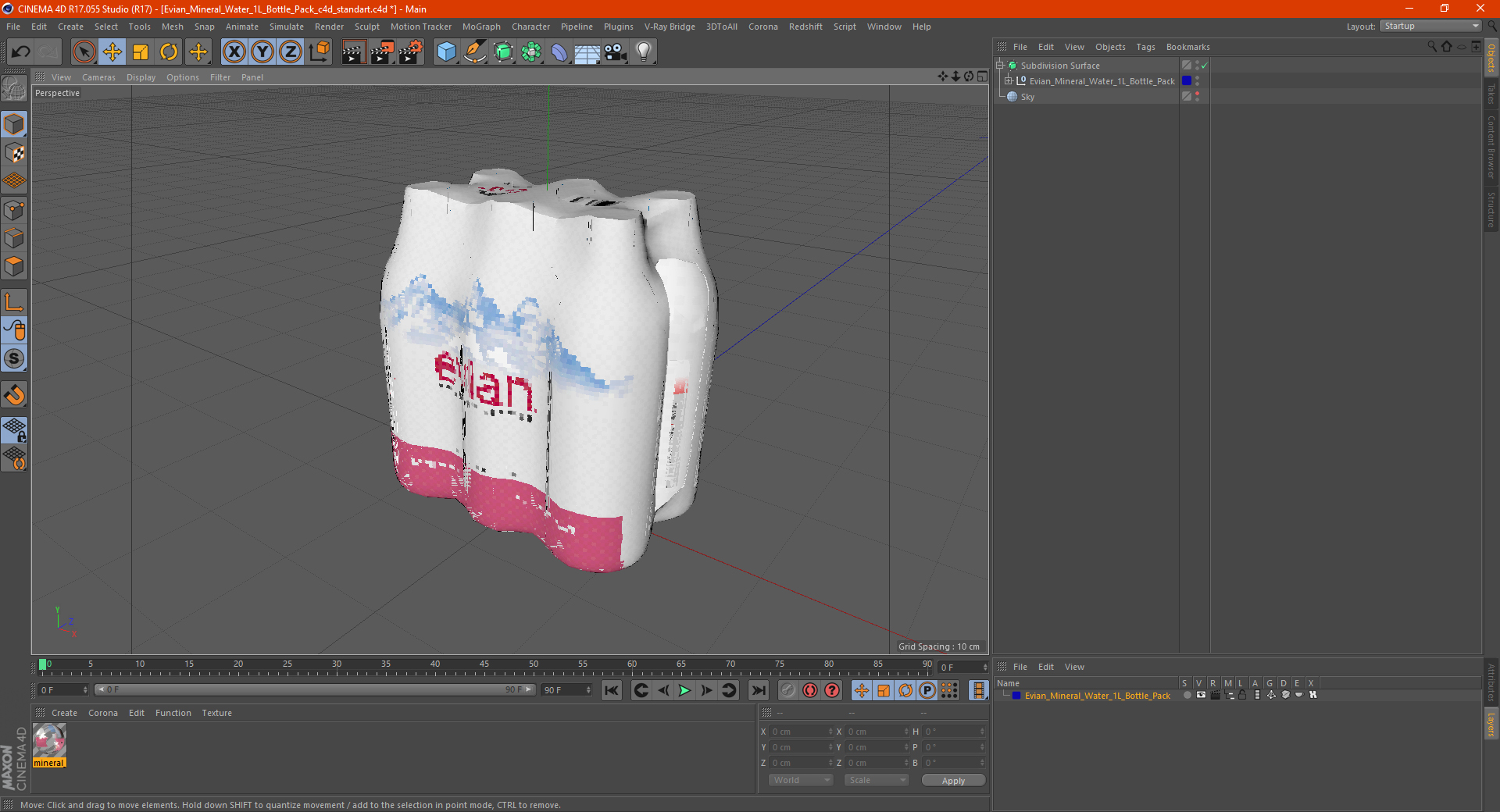Open the Array modeling objects icon

click(x=532, y=52)
